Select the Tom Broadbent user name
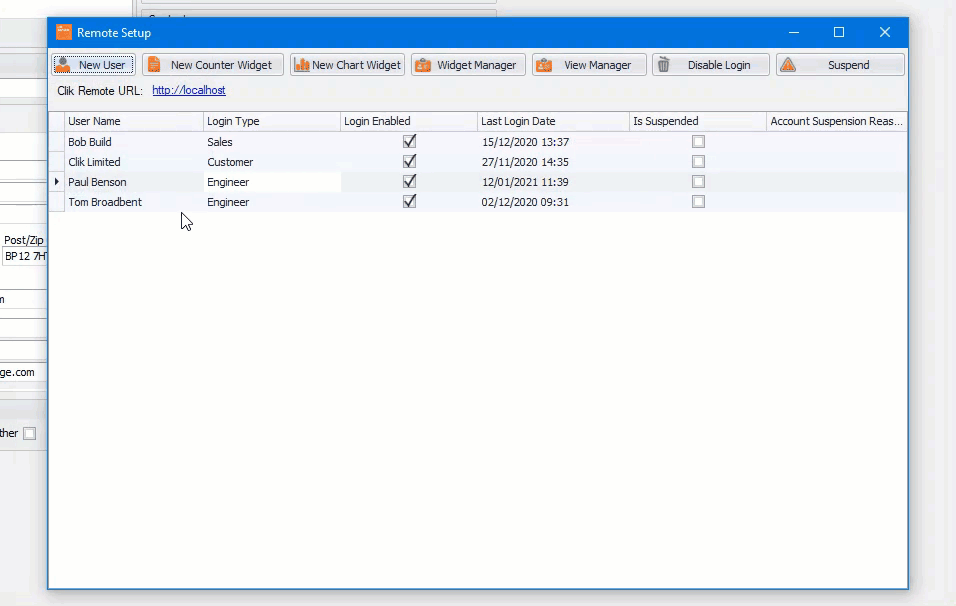Screen dimensions: 956x606 [x=105, y=202]
